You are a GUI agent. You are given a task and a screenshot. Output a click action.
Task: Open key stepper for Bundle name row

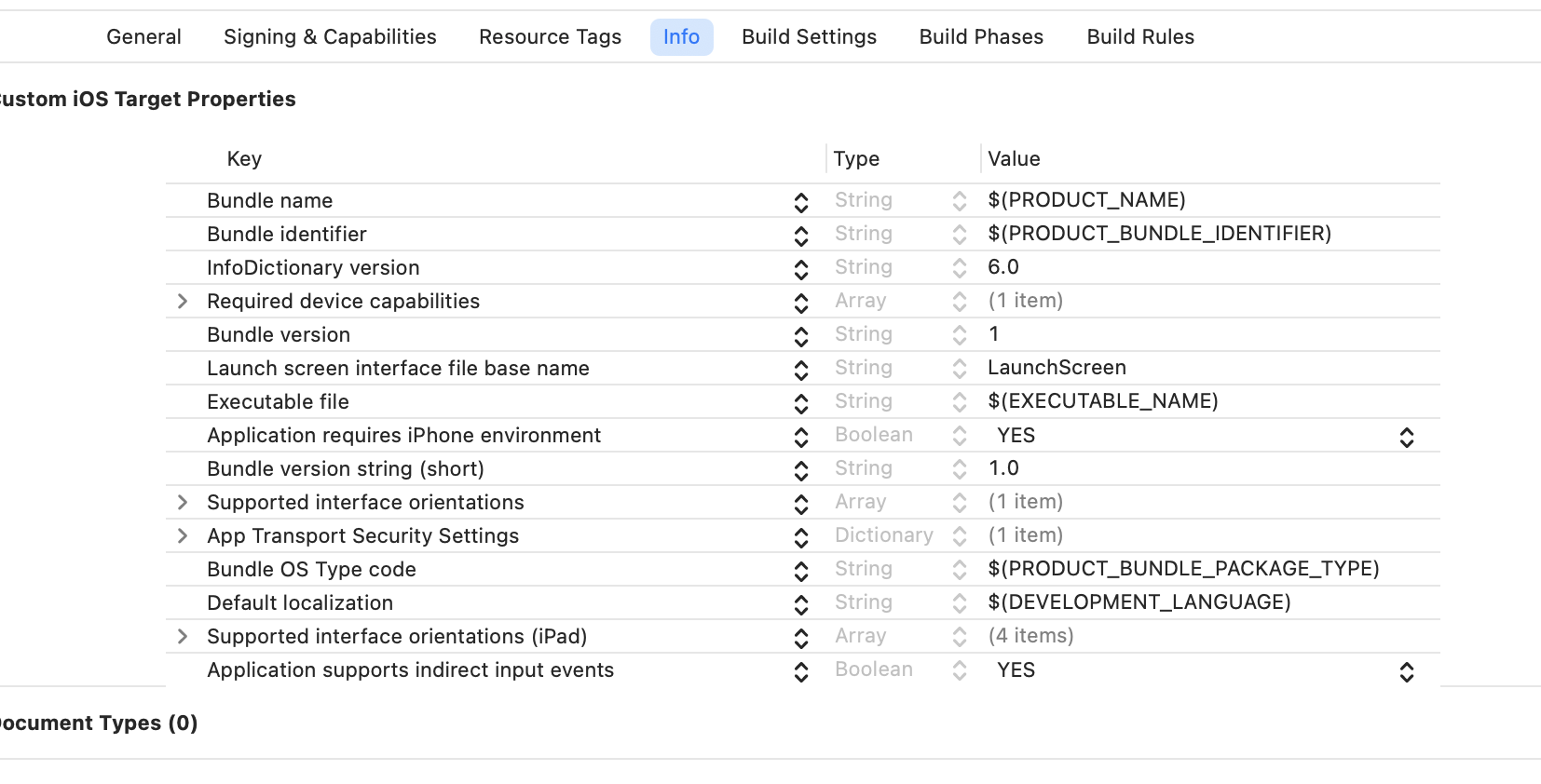[800, 202]
